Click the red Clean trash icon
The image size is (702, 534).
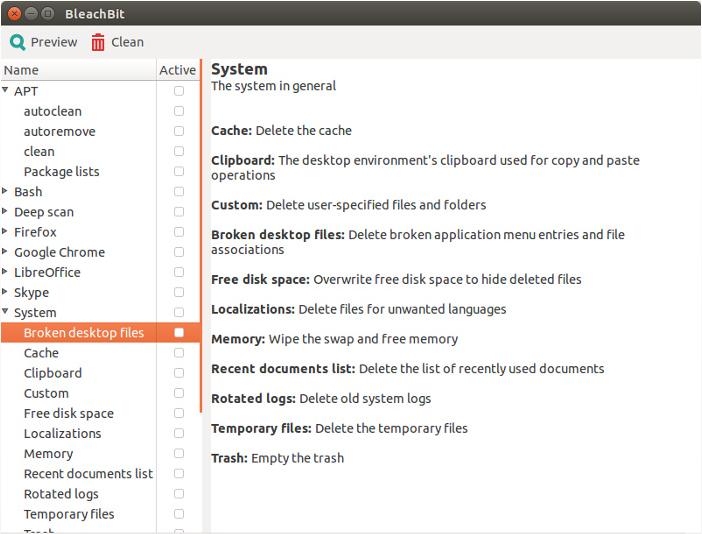pos(98,43)
